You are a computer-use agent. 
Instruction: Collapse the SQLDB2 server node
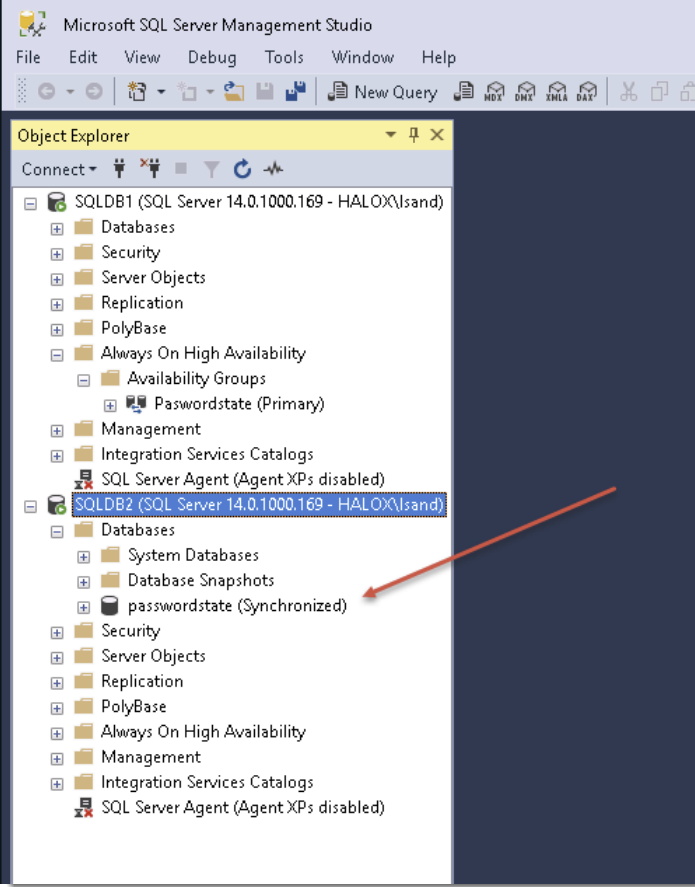coord(31,506)
